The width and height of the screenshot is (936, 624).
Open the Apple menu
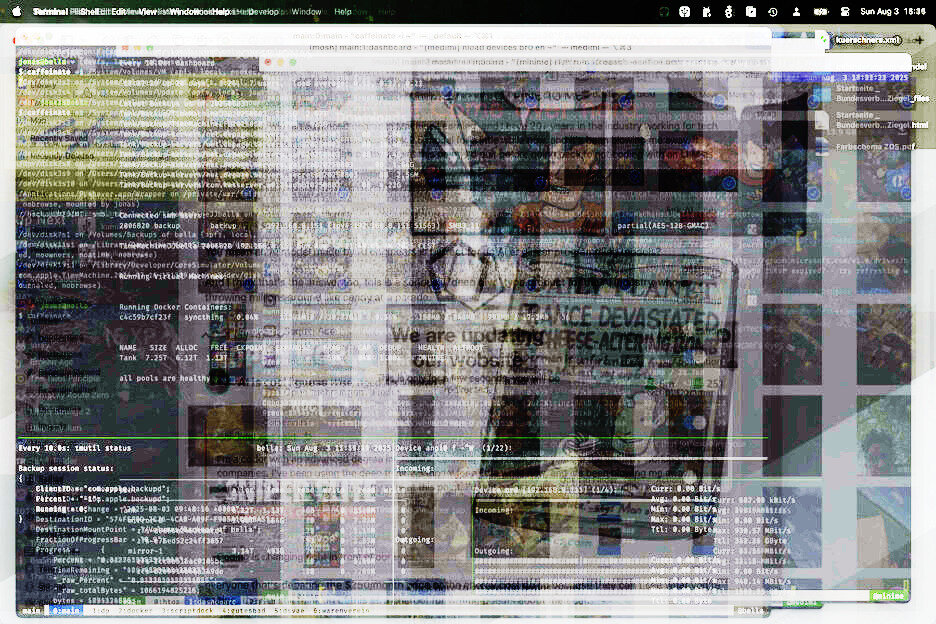tap(17, 11)
